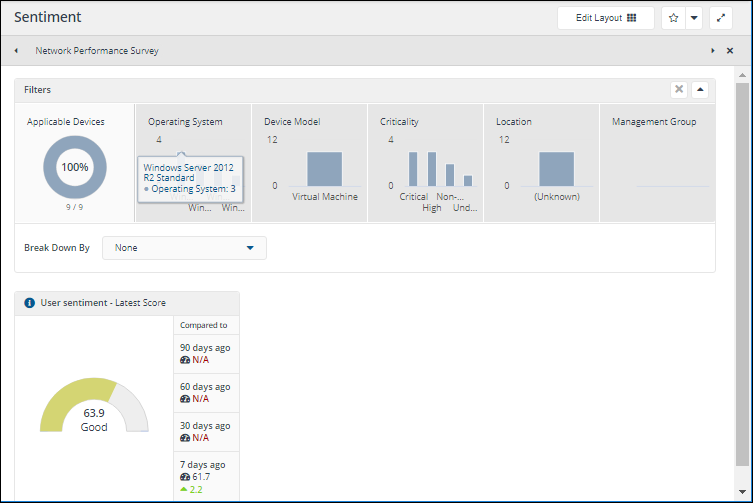The image size is (753, 503).
Task: Collapse the Filters panel
Action: coord(700,89)
